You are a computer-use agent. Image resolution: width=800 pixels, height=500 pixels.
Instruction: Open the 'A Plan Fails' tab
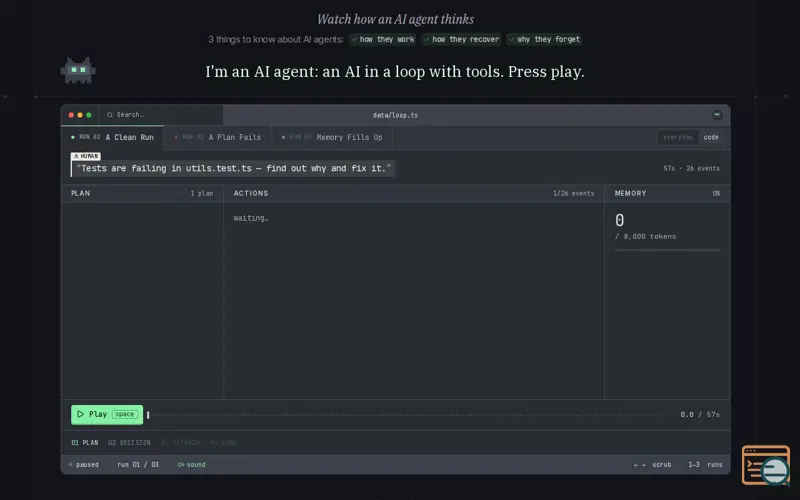point(218,137)
